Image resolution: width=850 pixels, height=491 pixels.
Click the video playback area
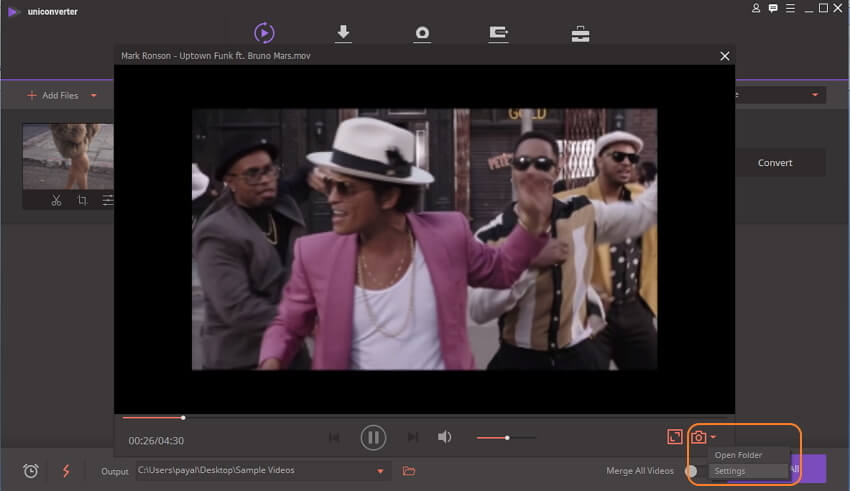[424, 239]
